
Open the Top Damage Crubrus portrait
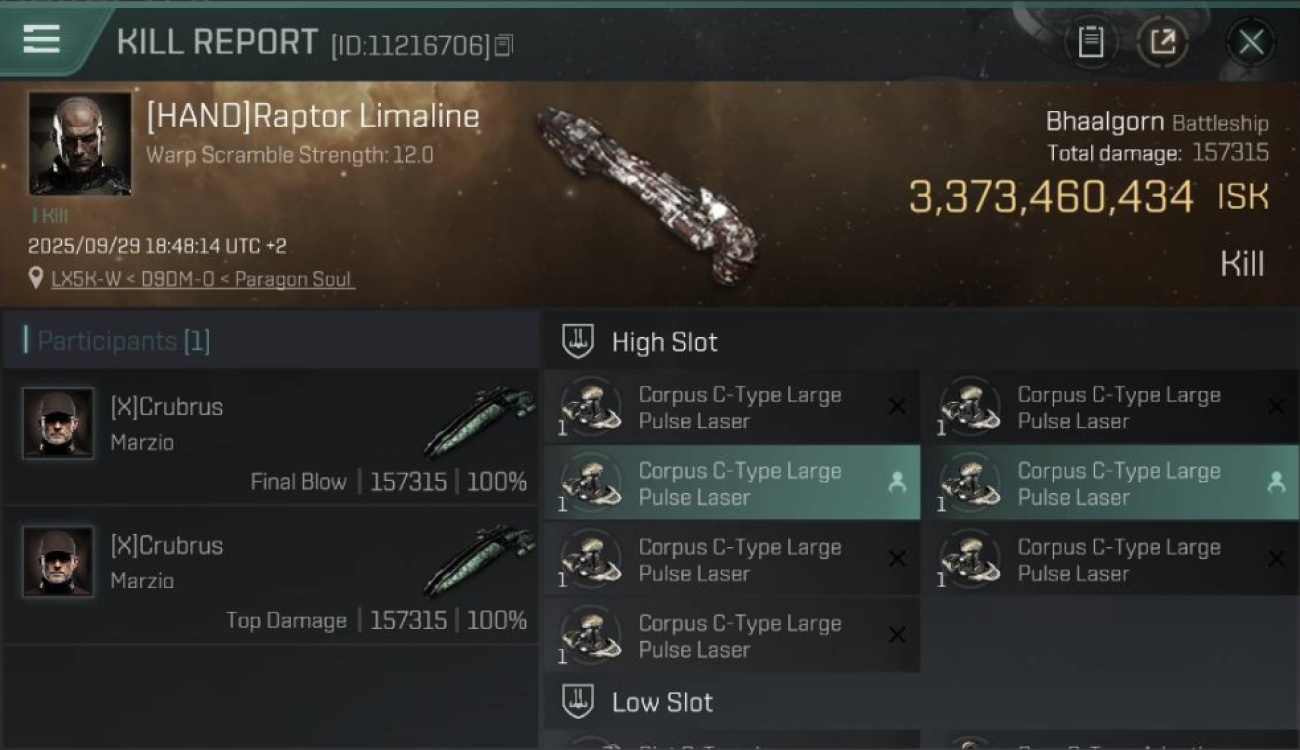(x=58, y=561)
